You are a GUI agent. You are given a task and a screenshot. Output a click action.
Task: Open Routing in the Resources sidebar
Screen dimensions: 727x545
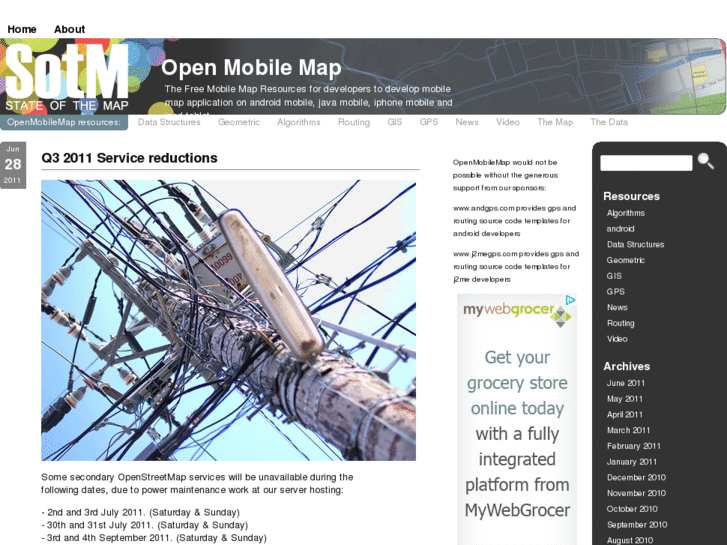coord(620,323)
